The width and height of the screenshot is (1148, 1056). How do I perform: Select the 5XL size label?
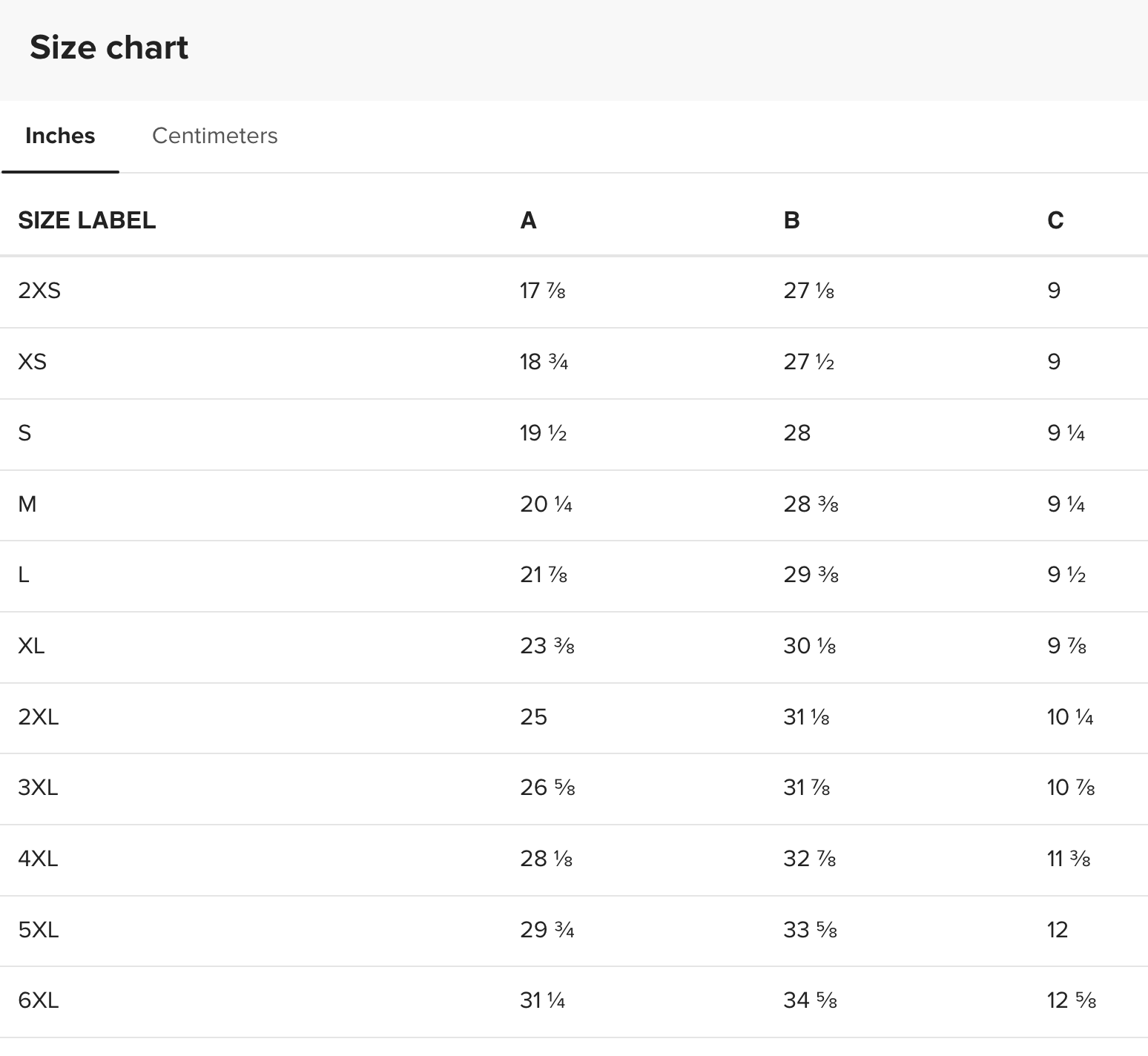click(39, 930)
